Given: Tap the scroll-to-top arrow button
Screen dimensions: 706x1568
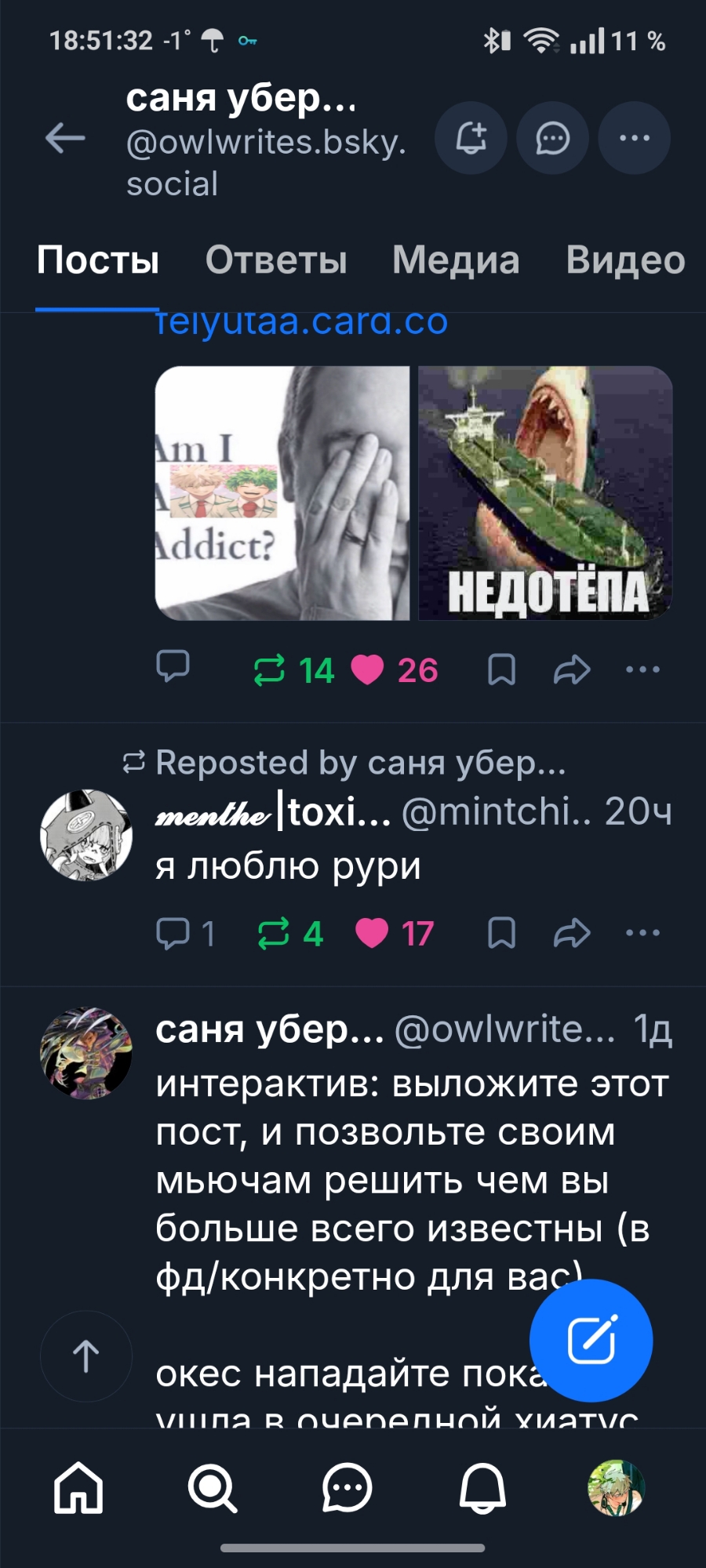Looking at the screenshot, I should click(86, 1356).
